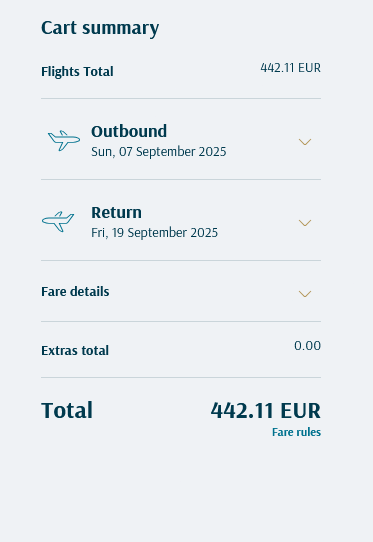Click the Flights Total label
Screen dimensions: 373x542
[77, 72]
